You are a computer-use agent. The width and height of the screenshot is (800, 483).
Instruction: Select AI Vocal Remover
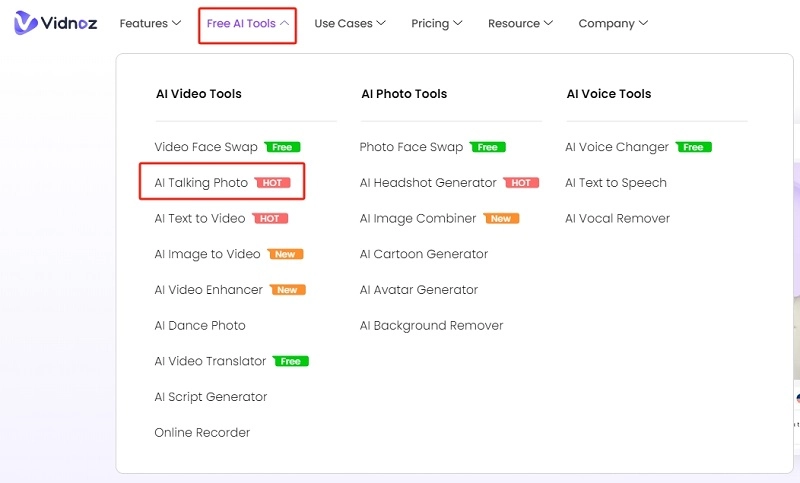[617, 219]
